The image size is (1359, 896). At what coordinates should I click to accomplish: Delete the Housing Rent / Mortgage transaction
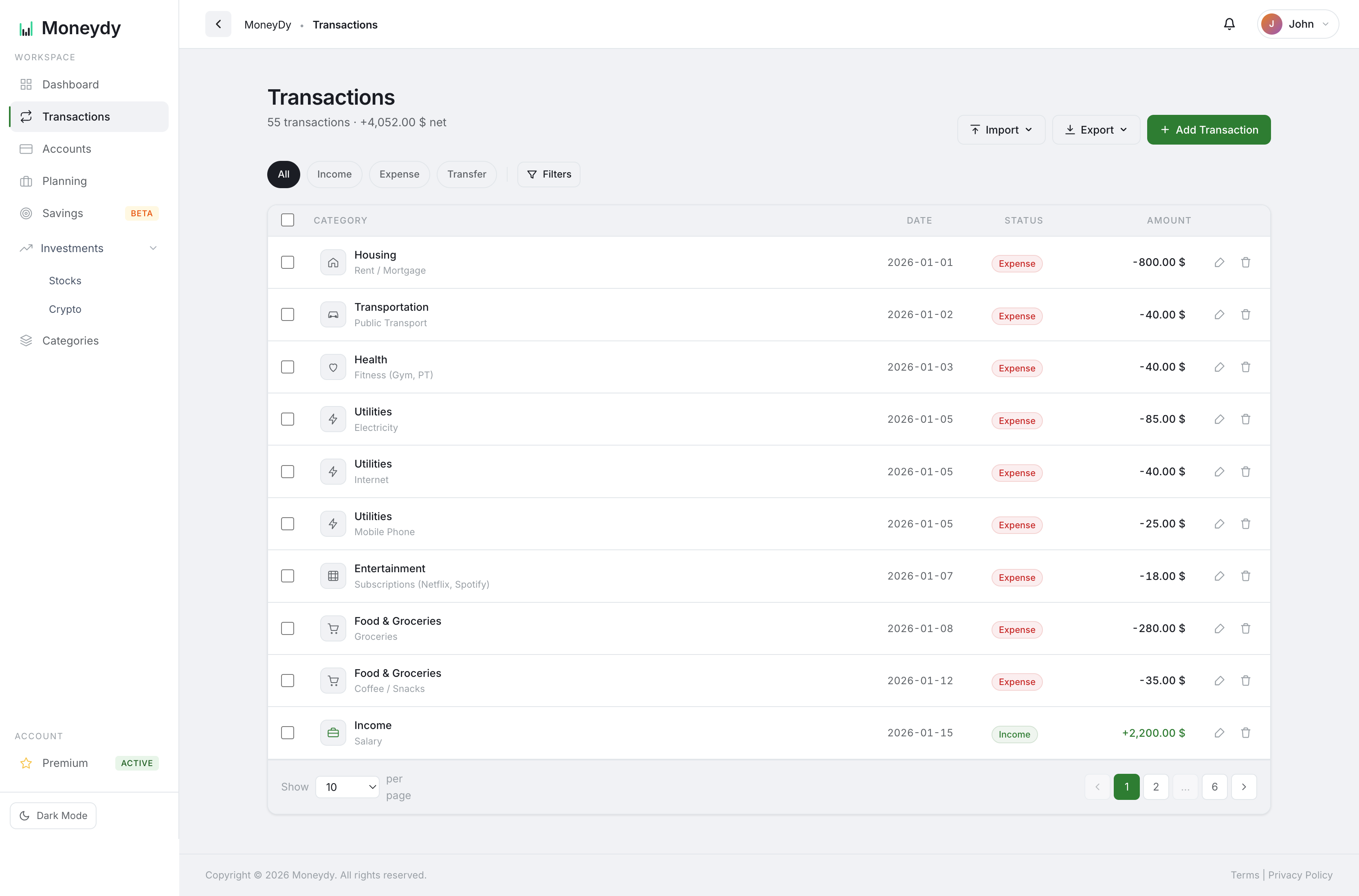[x=1246, y=262]
